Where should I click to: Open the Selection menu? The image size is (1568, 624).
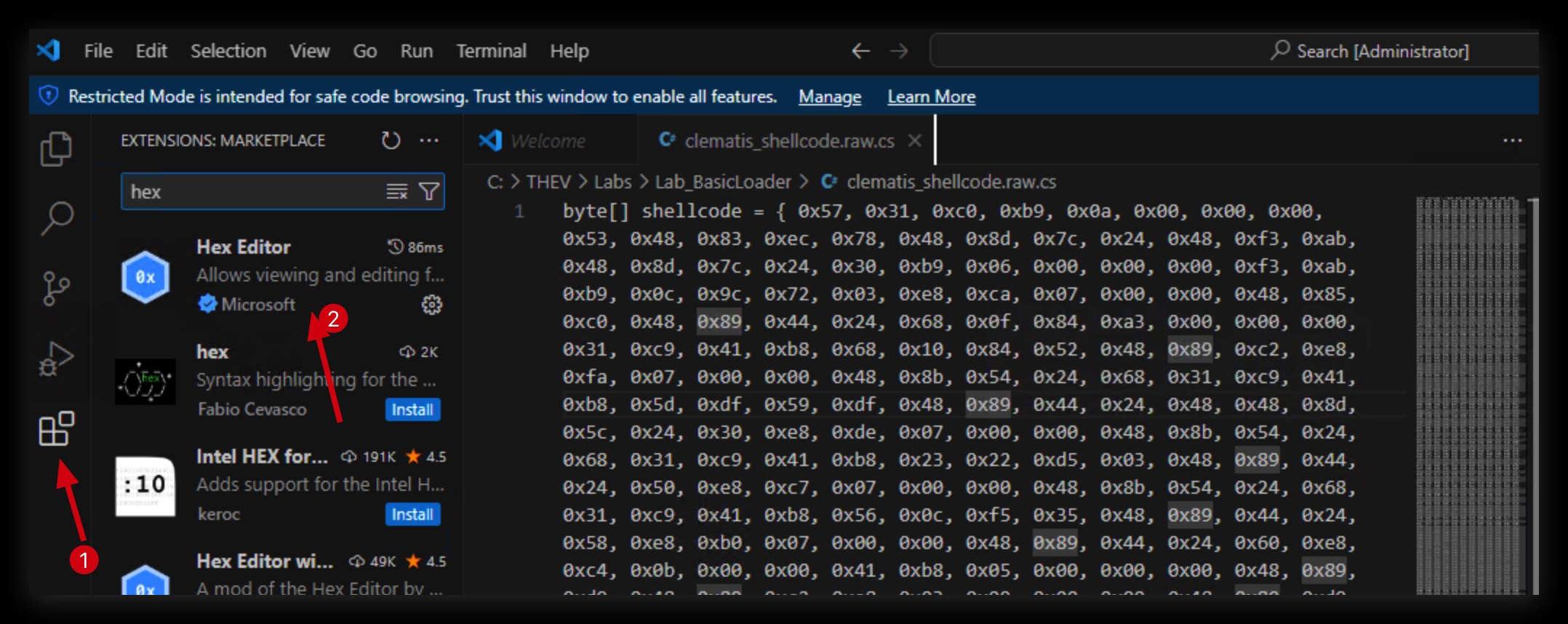pyautogui.click(x=228, y=51)
